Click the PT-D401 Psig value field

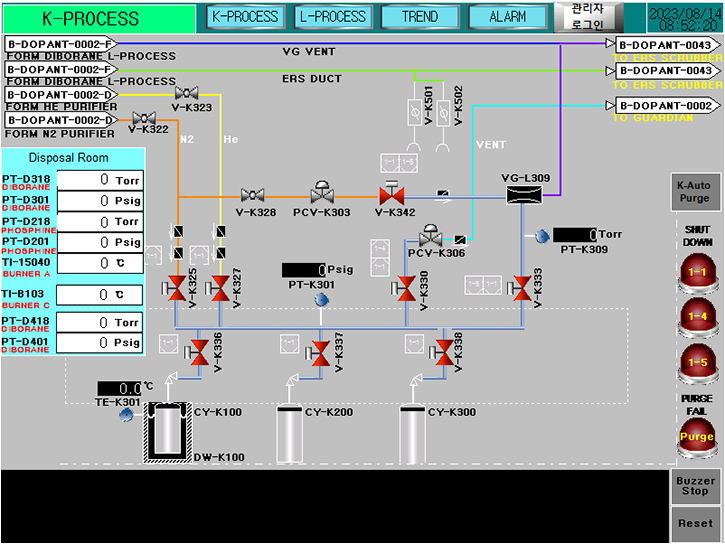coord(100,343)
